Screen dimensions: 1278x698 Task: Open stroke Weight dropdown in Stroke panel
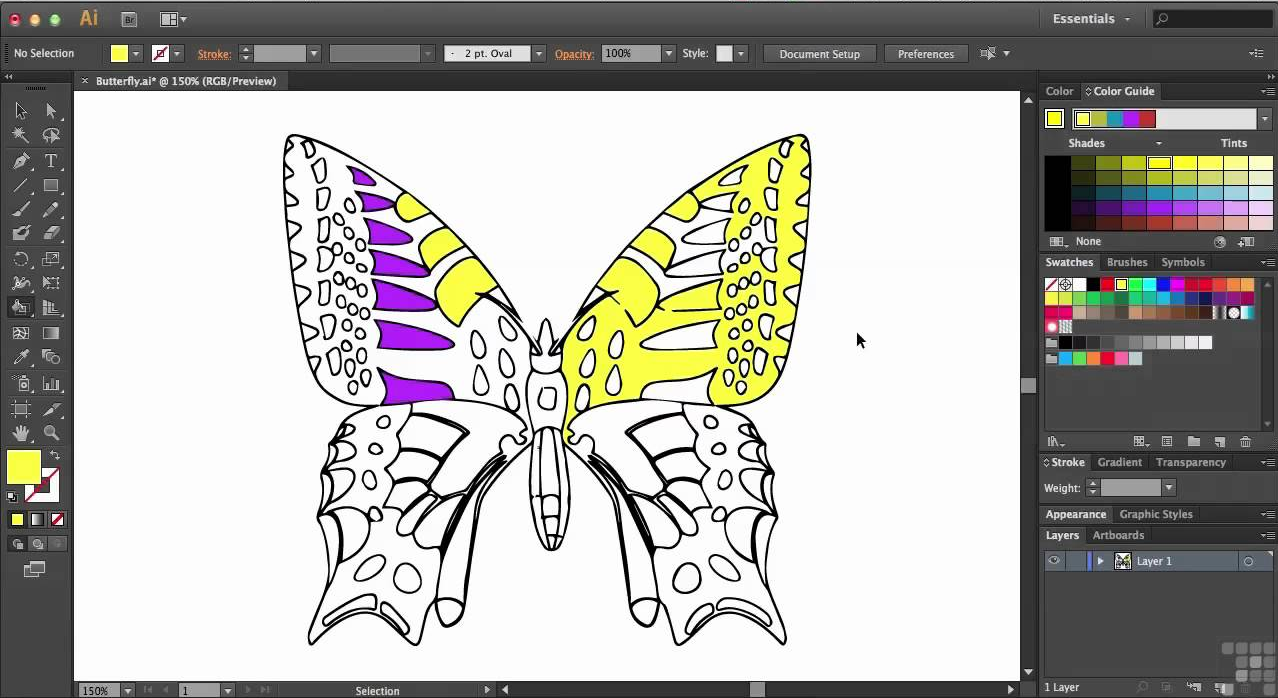pyautogui.click(x=1168, y=488)
